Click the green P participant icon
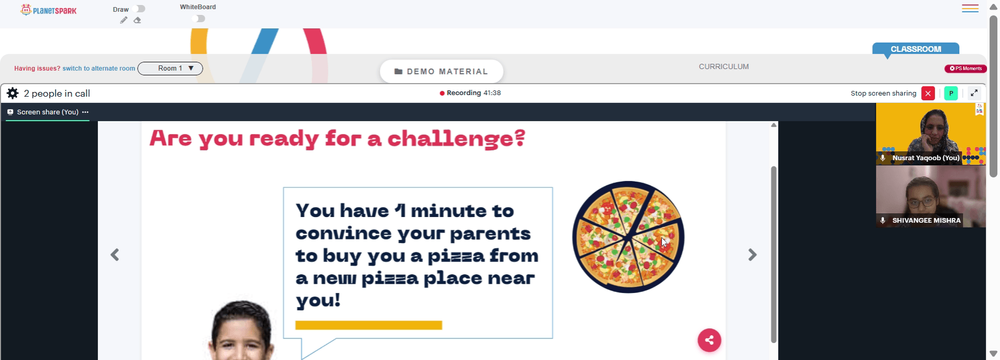 point(951,93)
